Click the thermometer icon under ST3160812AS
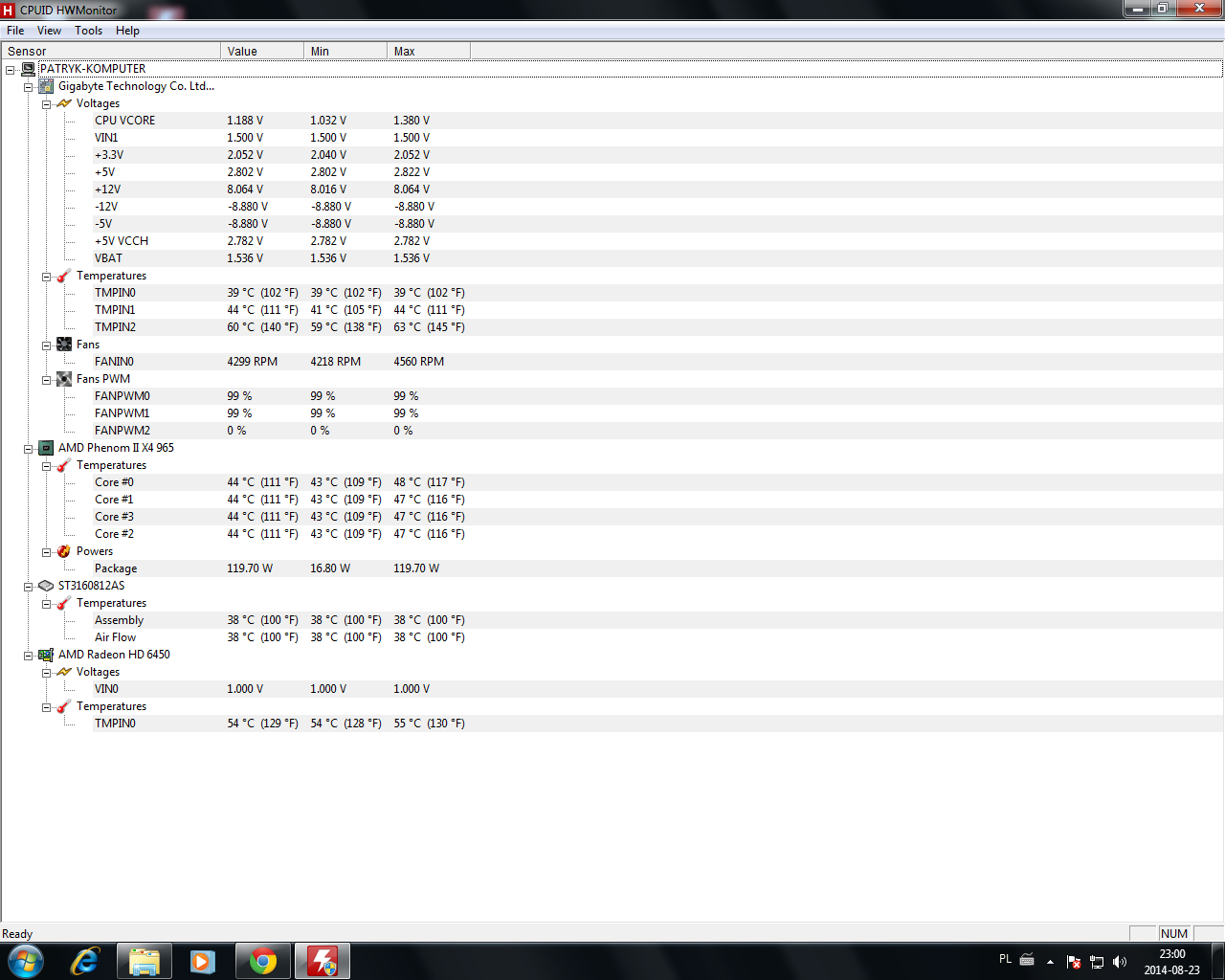 (x=64, y=603)
